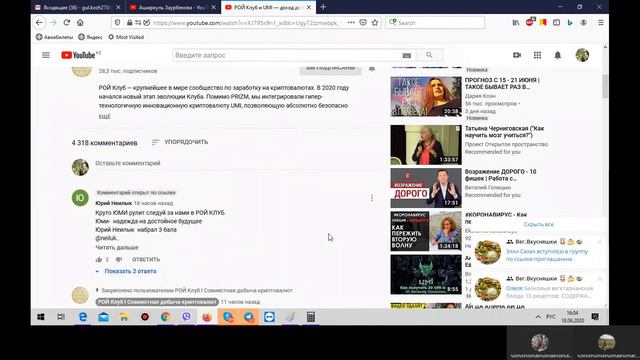Open the Task View taskbar button
This screenshot has height=360, width=640.
tap(61, 317)
